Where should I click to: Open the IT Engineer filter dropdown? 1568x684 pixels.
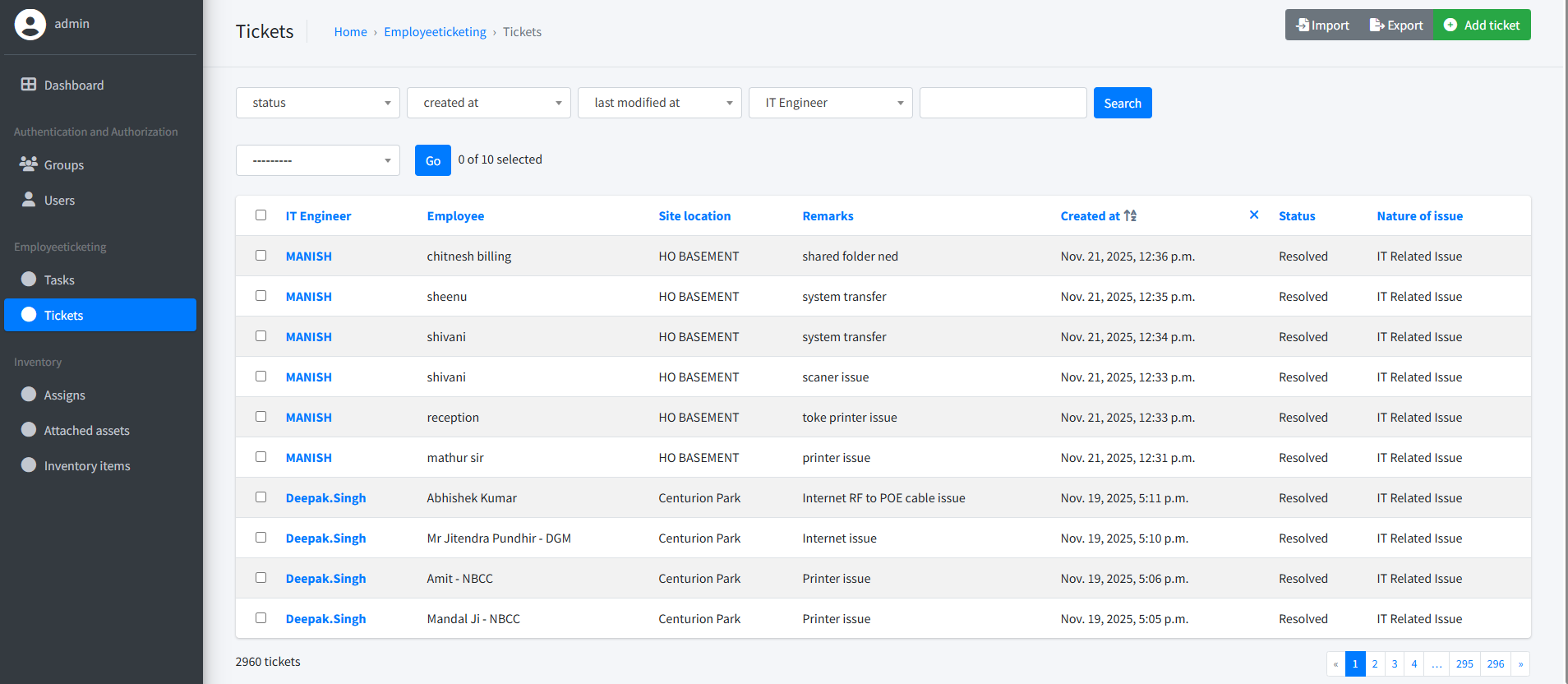830,103
